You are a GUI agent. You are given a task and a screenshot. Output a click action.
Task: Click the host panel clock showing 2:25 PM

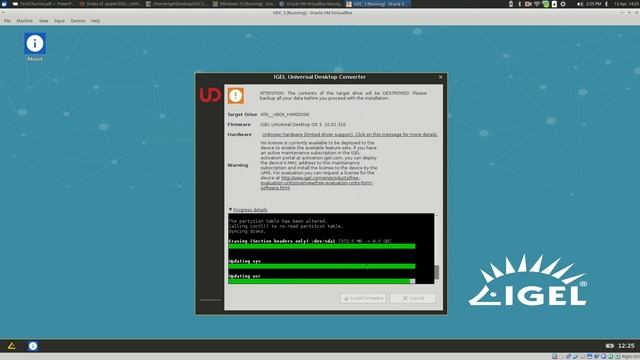coord(594,4)
